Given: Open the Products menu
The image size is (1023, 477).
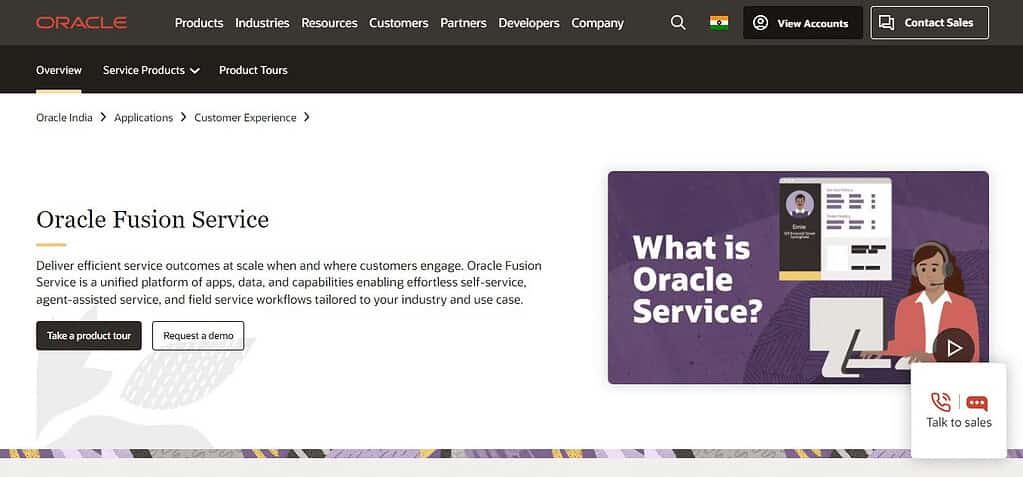Looking at the screenshot, I should [199, 23].
